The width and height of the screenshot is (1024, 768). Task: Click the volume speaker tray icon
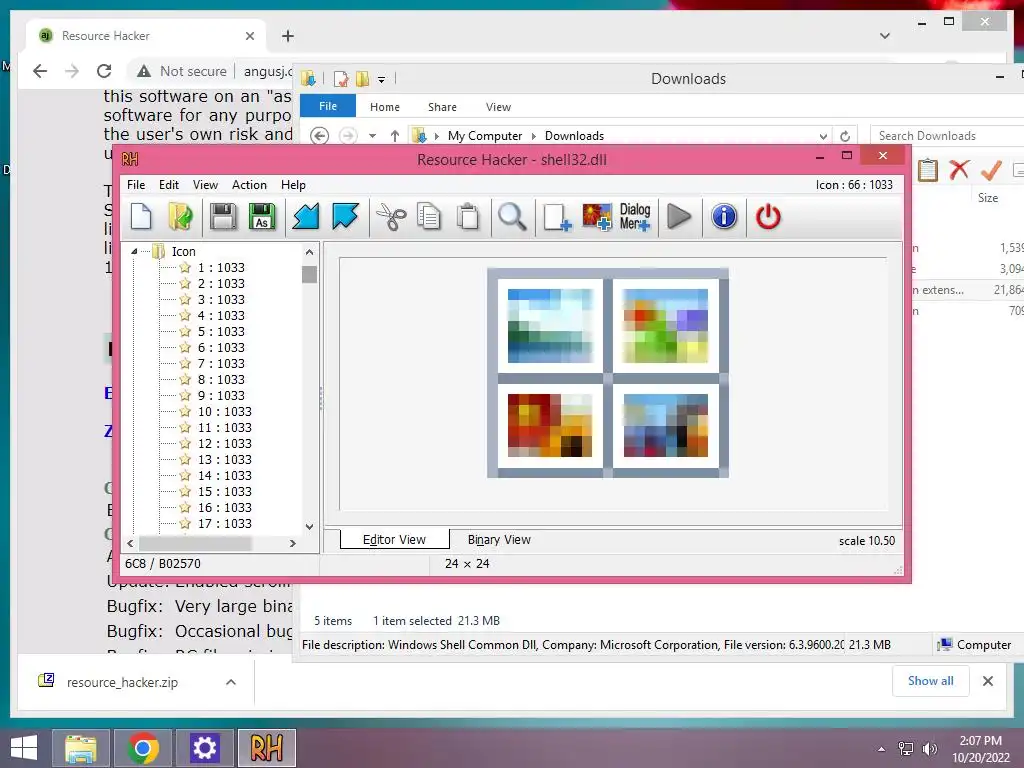(x=929, y=749)
